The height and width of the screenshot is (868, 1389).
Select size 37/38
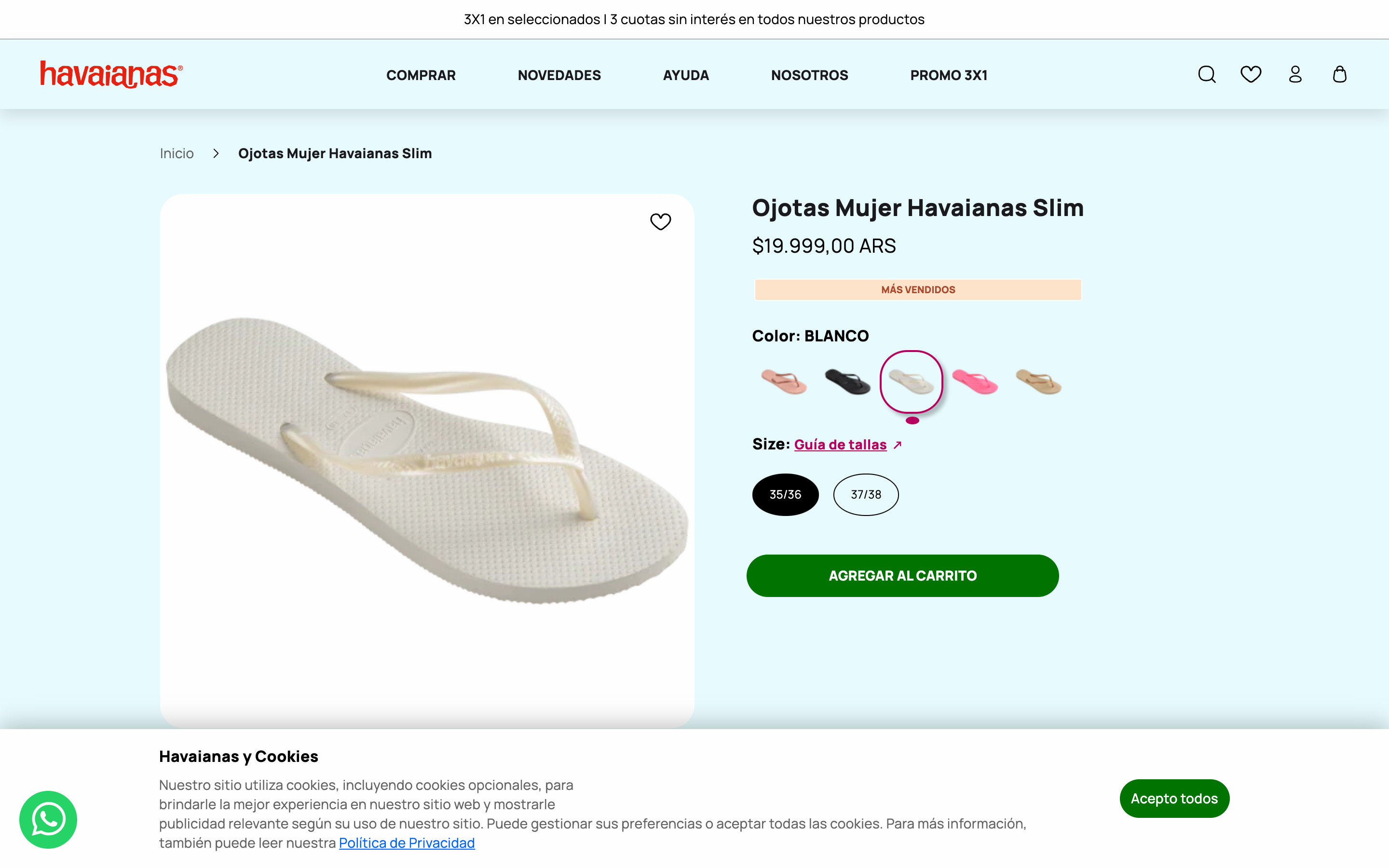pyautogui.click(x=866, y=494)
